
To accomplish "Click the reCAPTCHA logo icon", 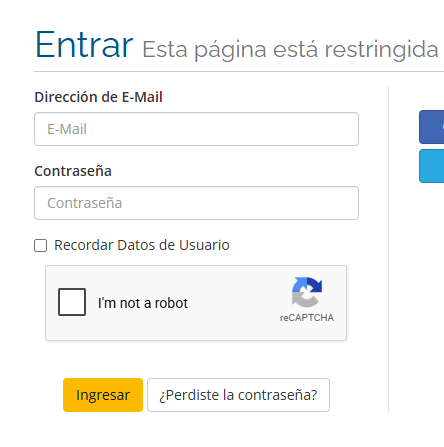I will tap(307, 292).
